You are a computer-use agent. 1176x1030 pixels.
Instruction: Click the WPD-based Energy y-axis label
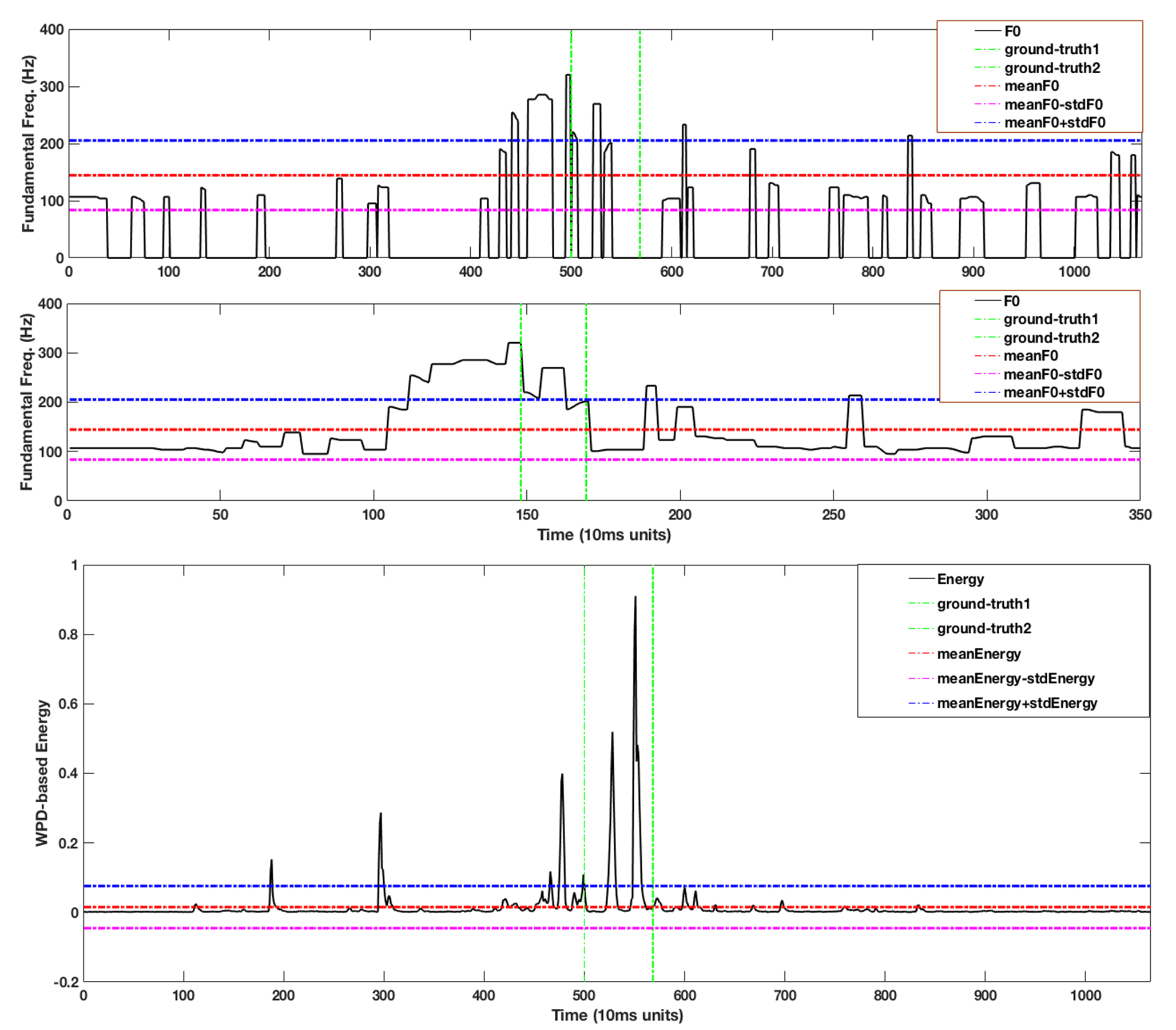[x=41, y=772]
